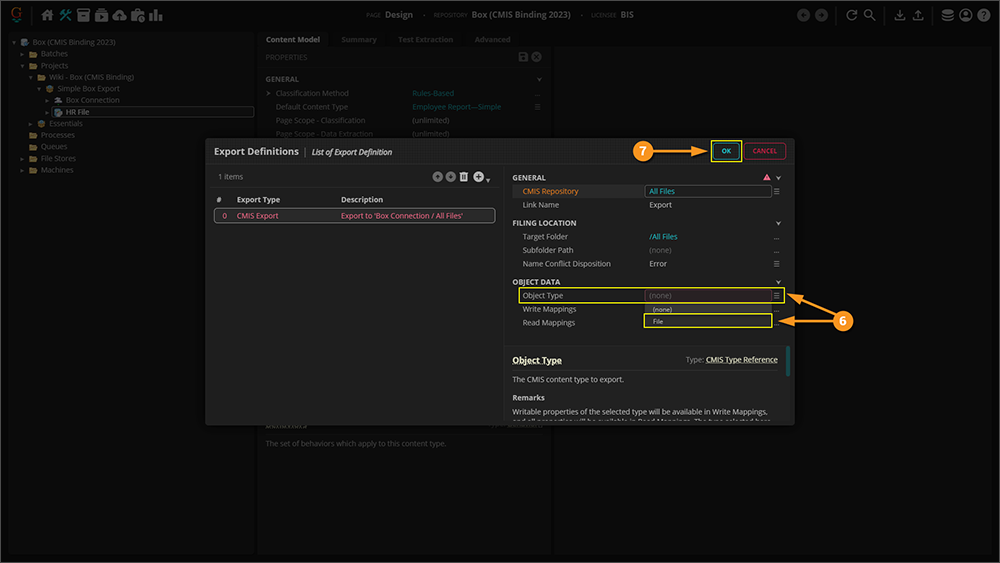
Task: Click the Home icon in top toolbar
Action: (x=47, y=15)
